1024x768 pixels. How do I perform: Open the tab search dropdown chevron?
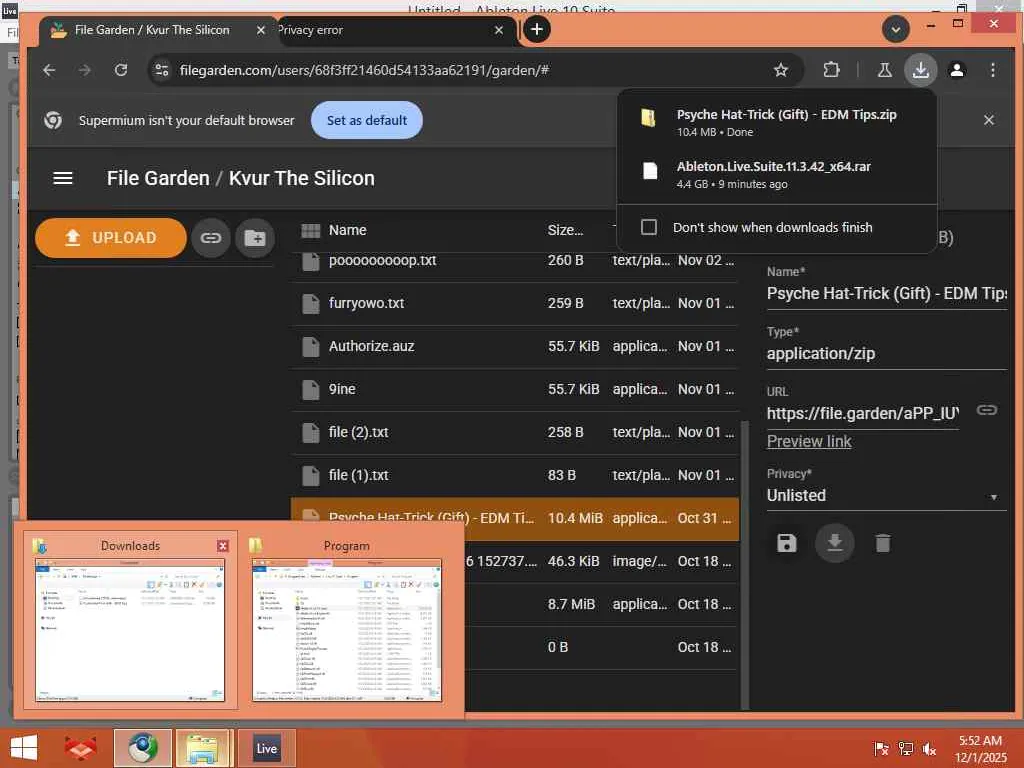tap(896, 29)
